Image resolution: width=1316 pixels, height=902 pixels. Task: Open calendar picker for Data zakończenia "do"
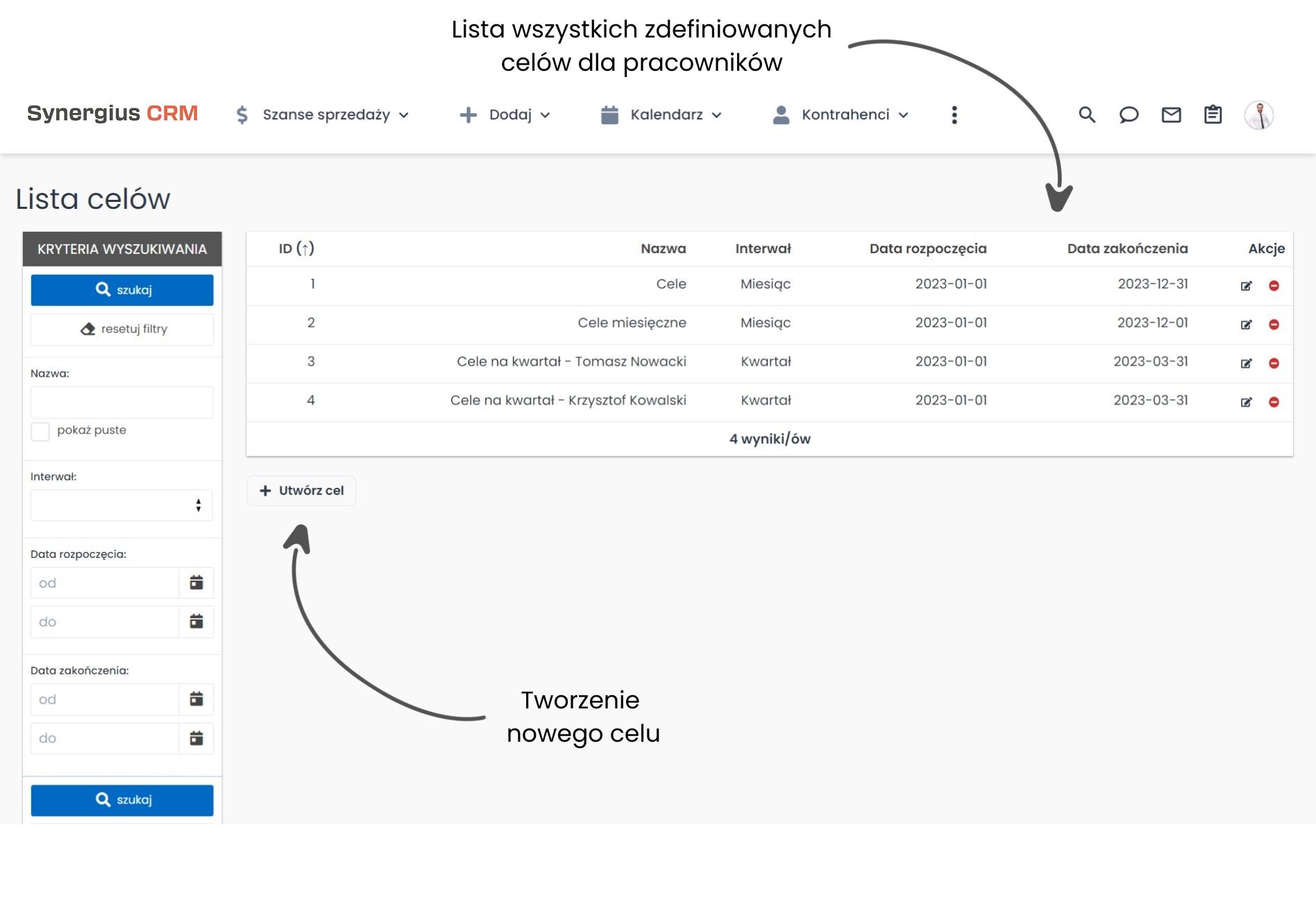[x=196, y=738]
